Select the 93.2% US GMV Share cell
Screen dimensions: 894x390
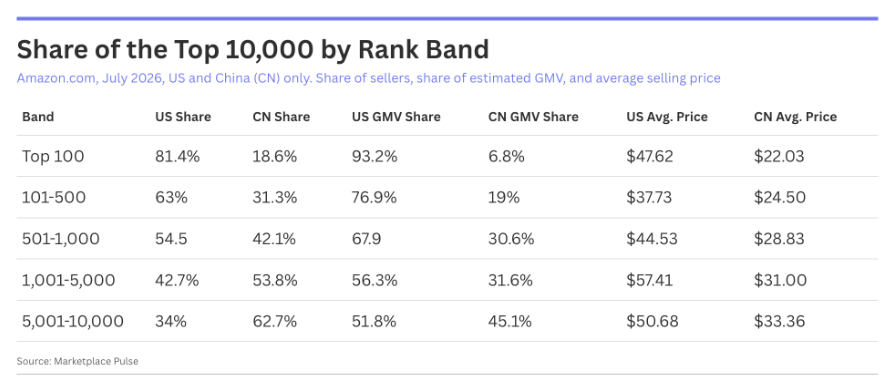click(375, 156)
